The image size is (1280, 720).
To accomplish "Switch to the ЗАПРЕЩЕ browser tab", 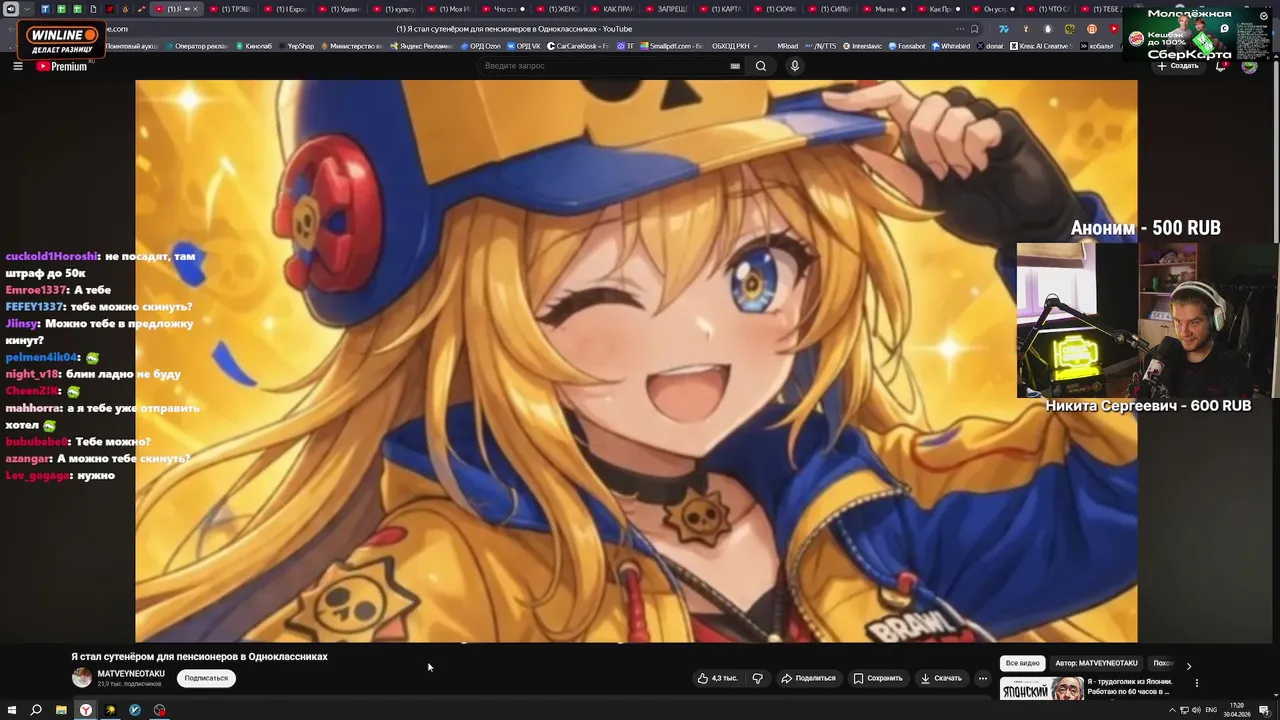I will pos(669,9).
